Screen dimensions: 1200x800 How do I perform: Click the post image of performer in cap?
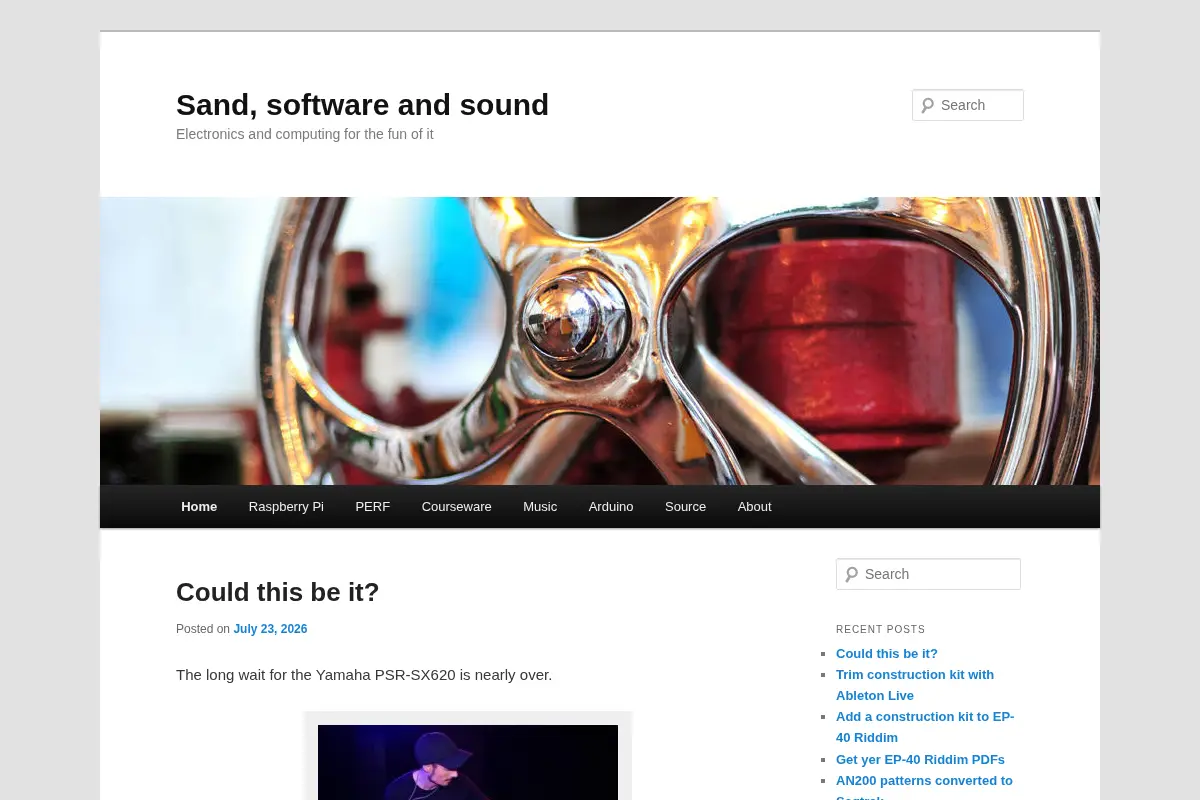468,762
